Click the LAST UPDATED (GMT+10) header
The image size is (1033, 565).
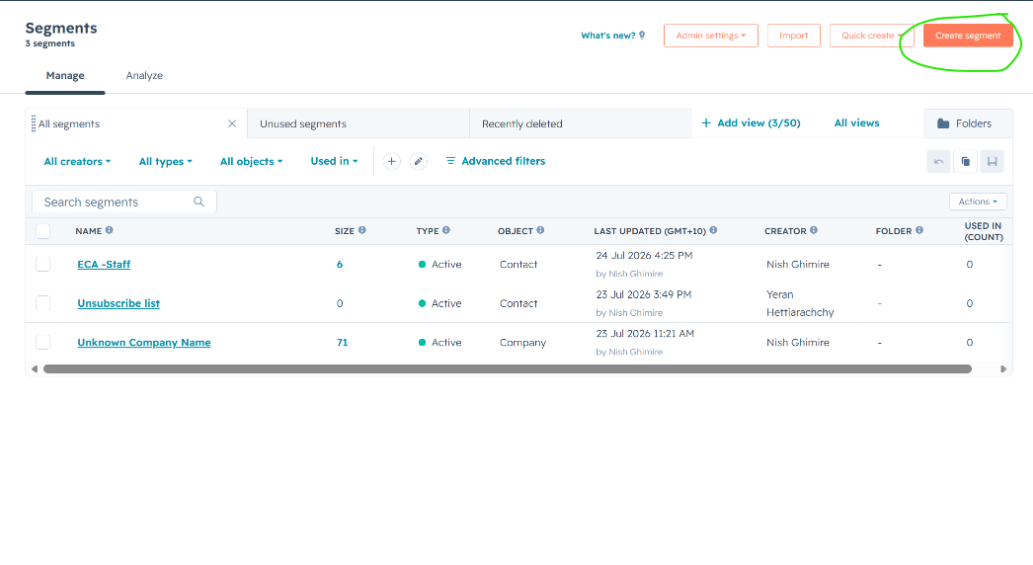650,231
